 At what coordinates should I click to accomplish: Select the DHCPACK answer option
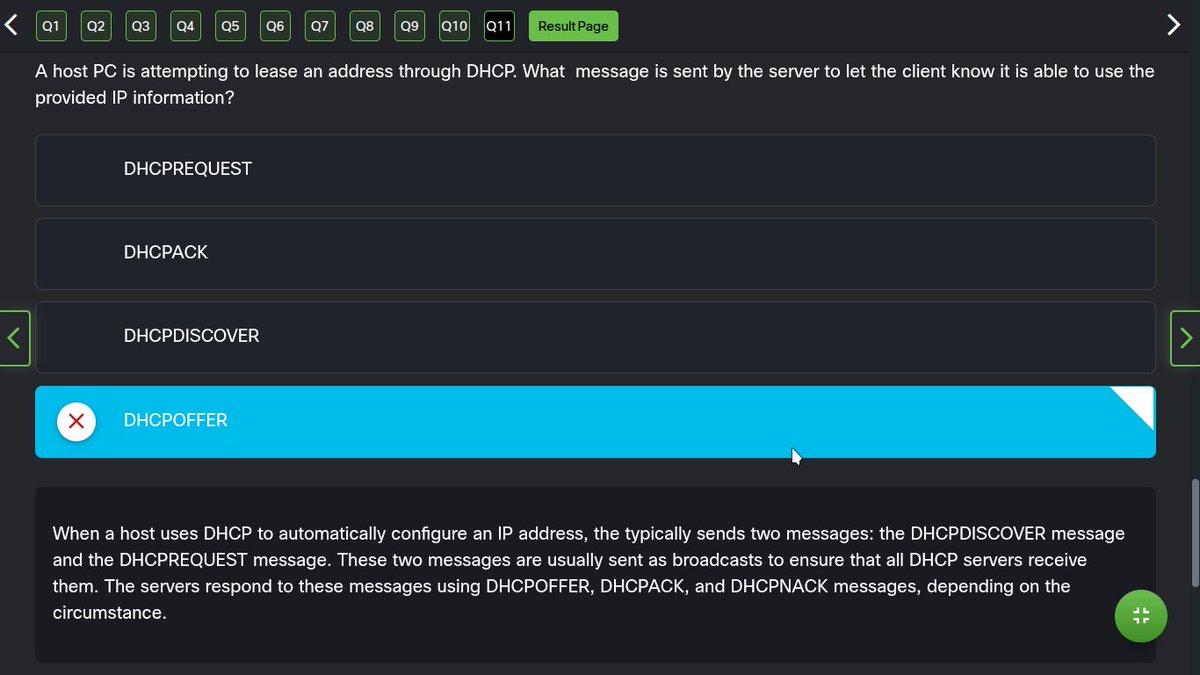click(595, 252)
